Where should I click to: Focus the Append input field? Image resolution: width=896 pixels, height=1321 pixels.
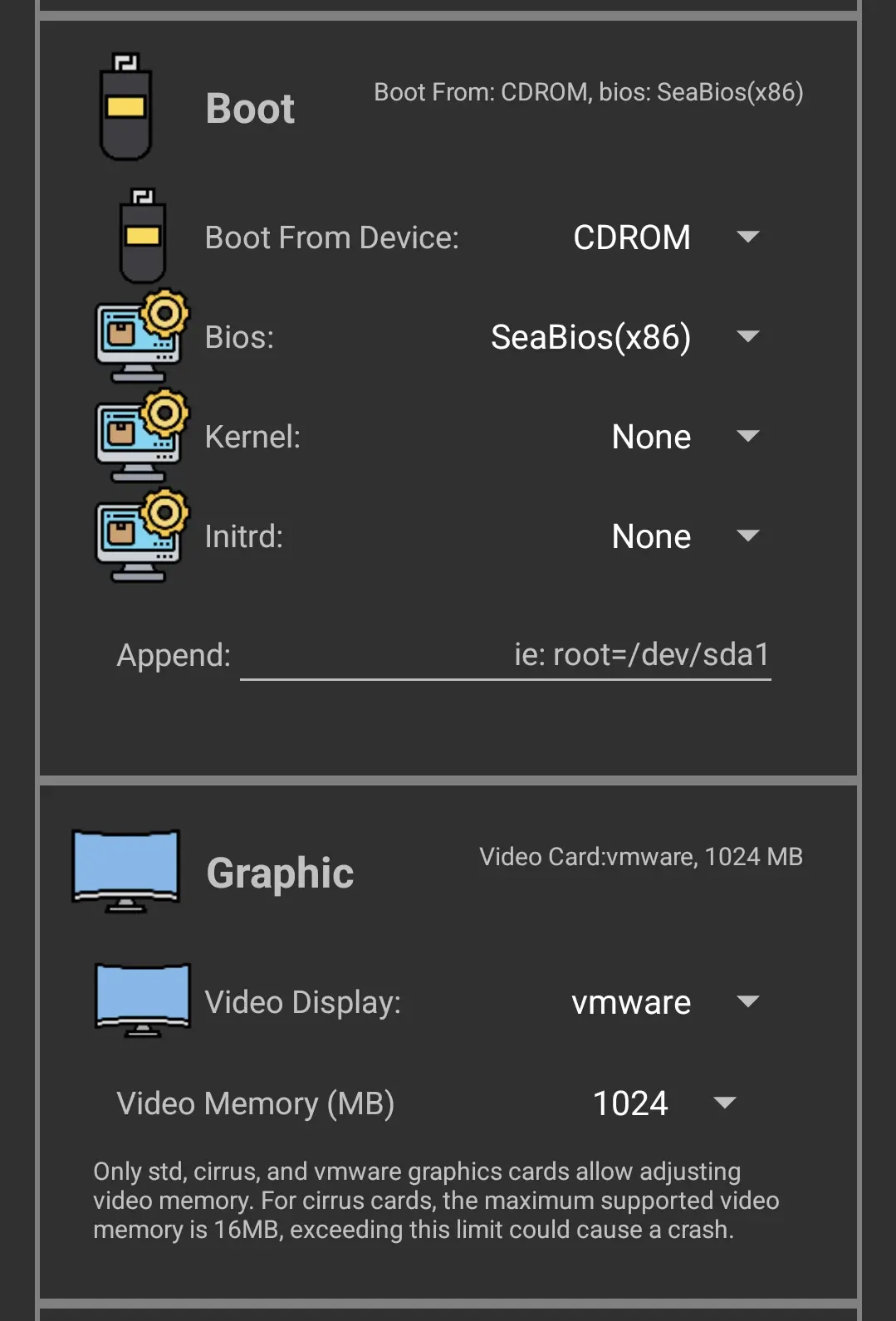tap(506, 655)
